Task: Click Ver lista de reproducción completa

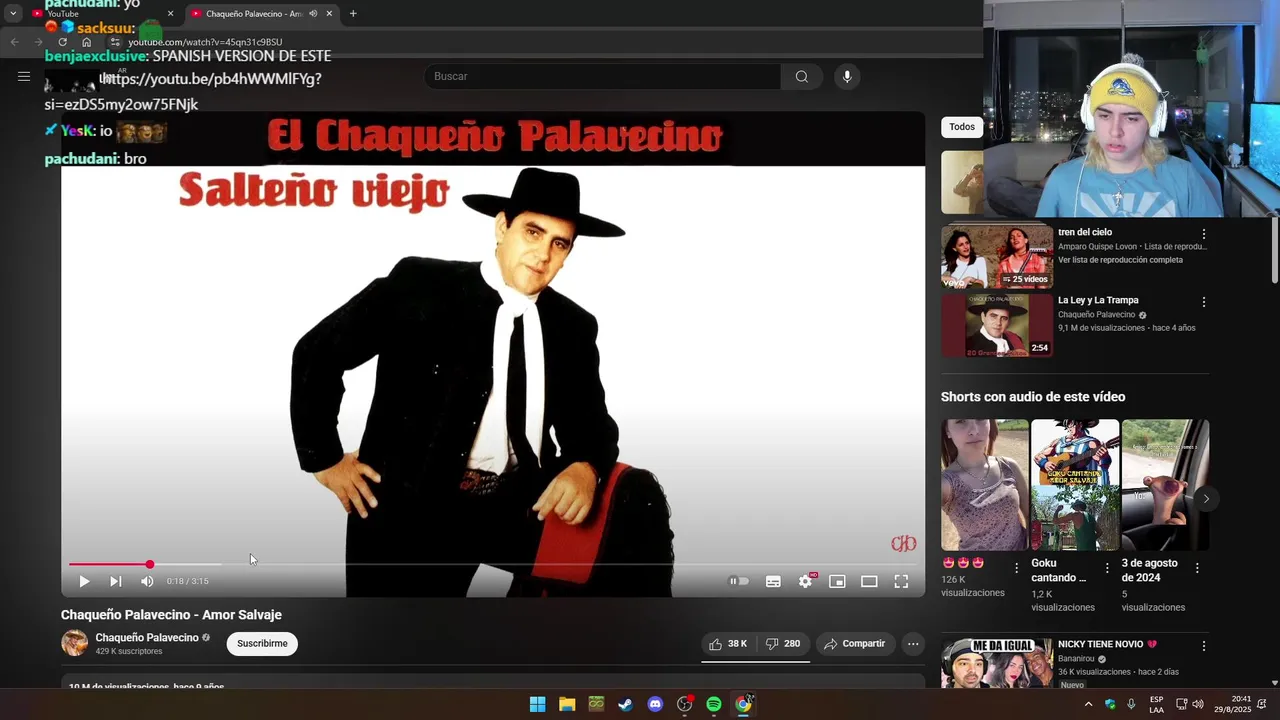Action: click(x=1120, y=260)
